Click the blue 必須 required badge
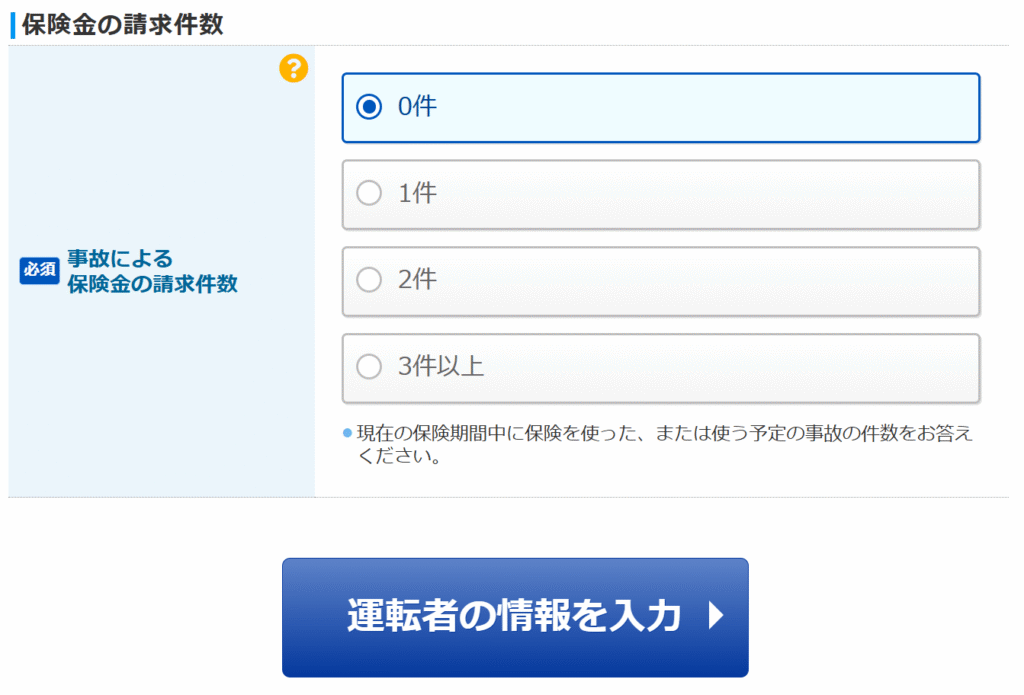The image size is (1024, 695). tap(39, 270)
